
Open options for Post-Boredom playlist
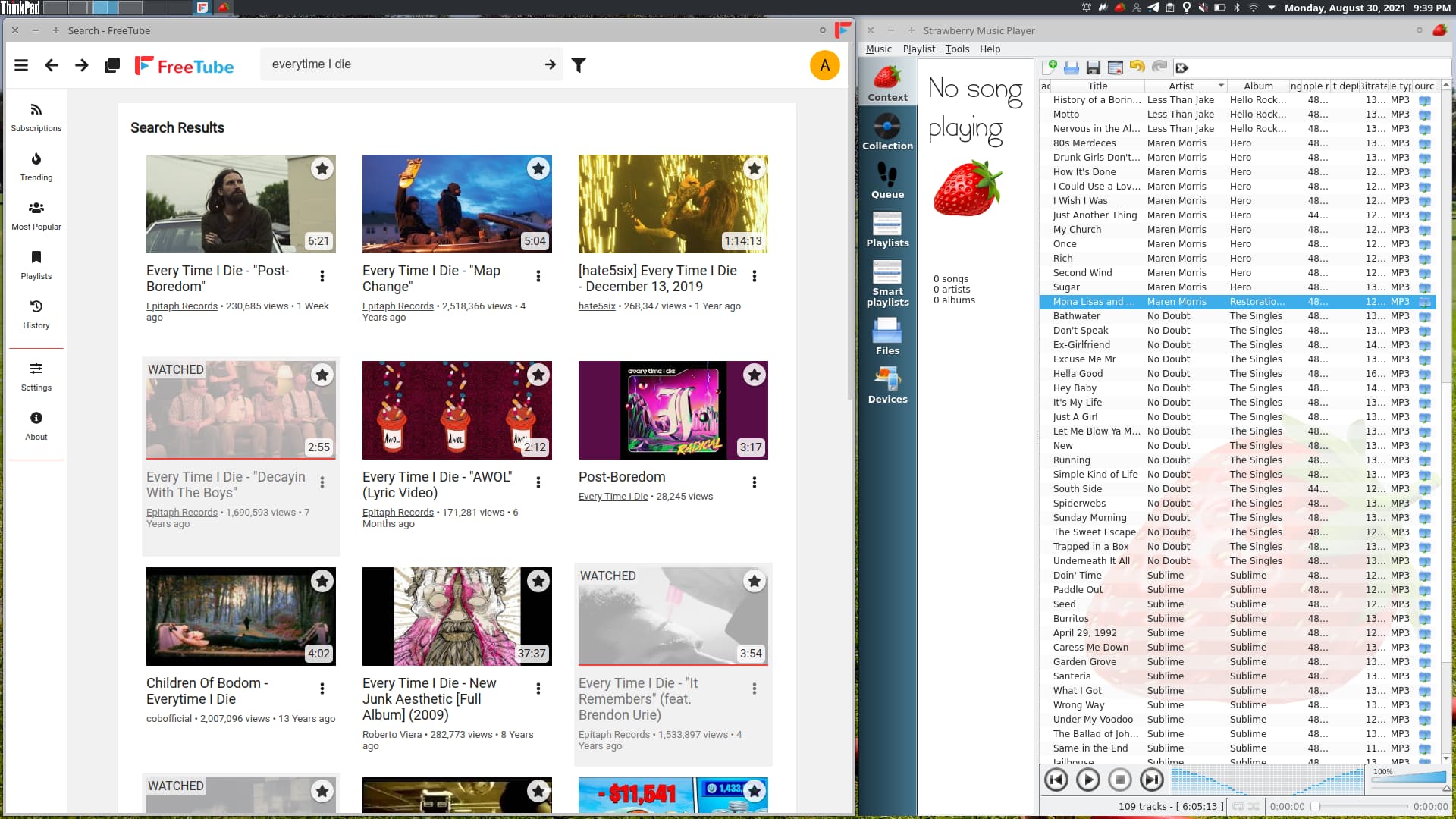point(755,482)
